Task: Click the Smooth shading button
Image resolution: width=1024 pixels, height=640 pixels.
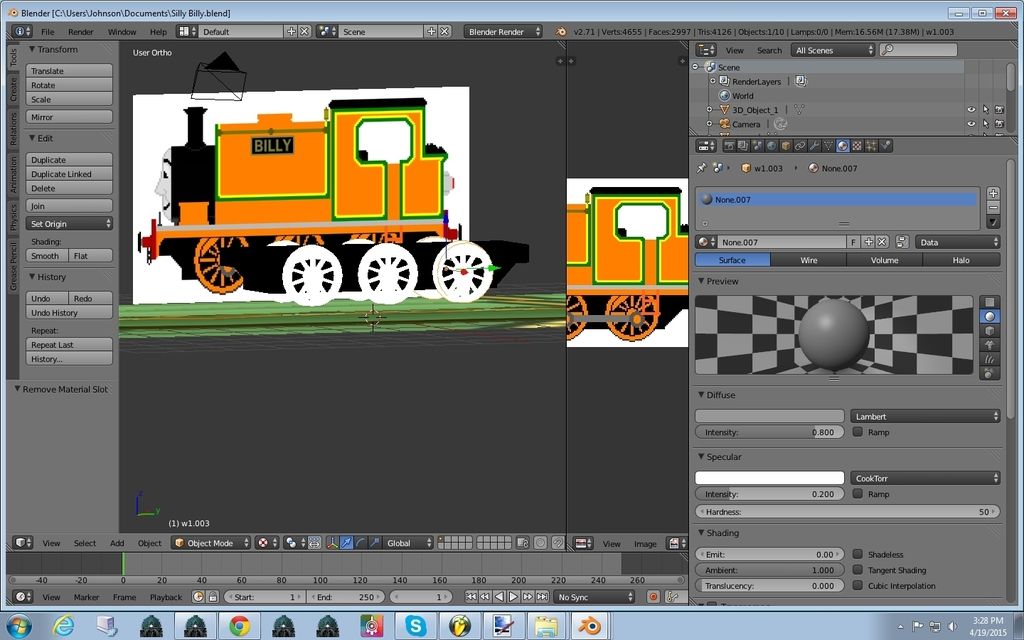Action: (x=47, y=255)
